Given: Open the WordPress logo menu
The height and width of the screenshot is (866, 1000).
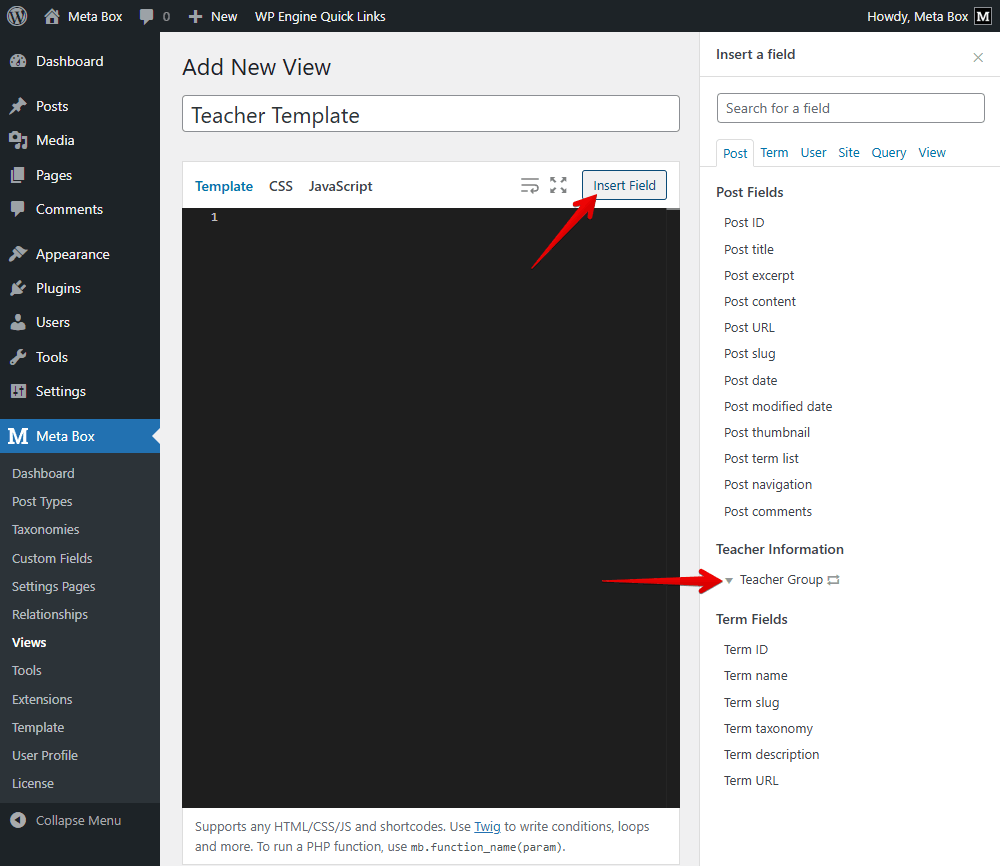Looking at the screenshot, I should pos(15,16).
